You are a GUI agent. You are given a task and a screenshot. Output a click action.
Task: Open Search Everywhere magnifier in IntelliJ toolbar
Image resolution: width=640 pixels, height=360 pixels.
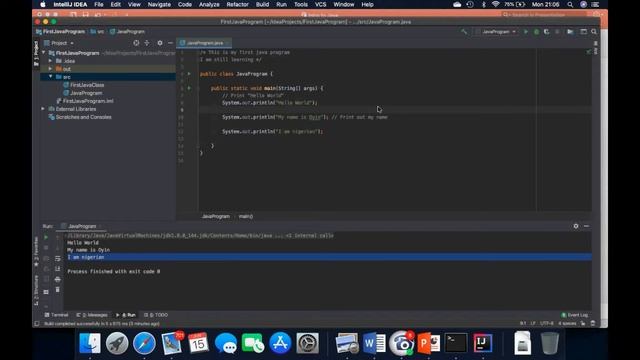coord(594,31)
